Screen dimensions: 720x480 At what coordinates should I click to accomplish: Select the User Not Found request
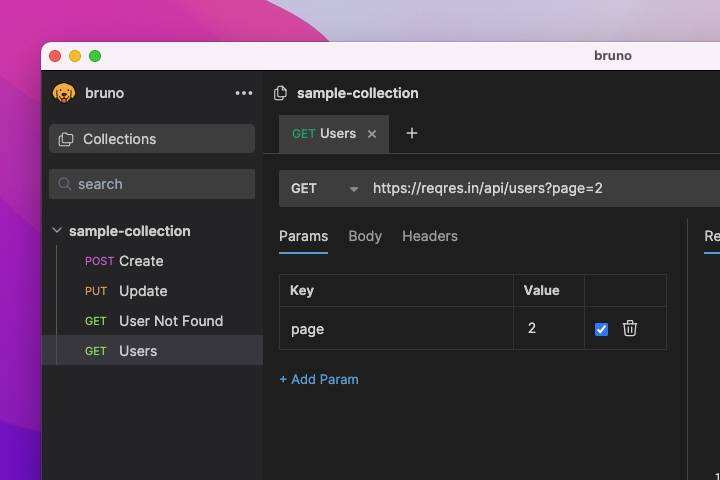[170, 321]
